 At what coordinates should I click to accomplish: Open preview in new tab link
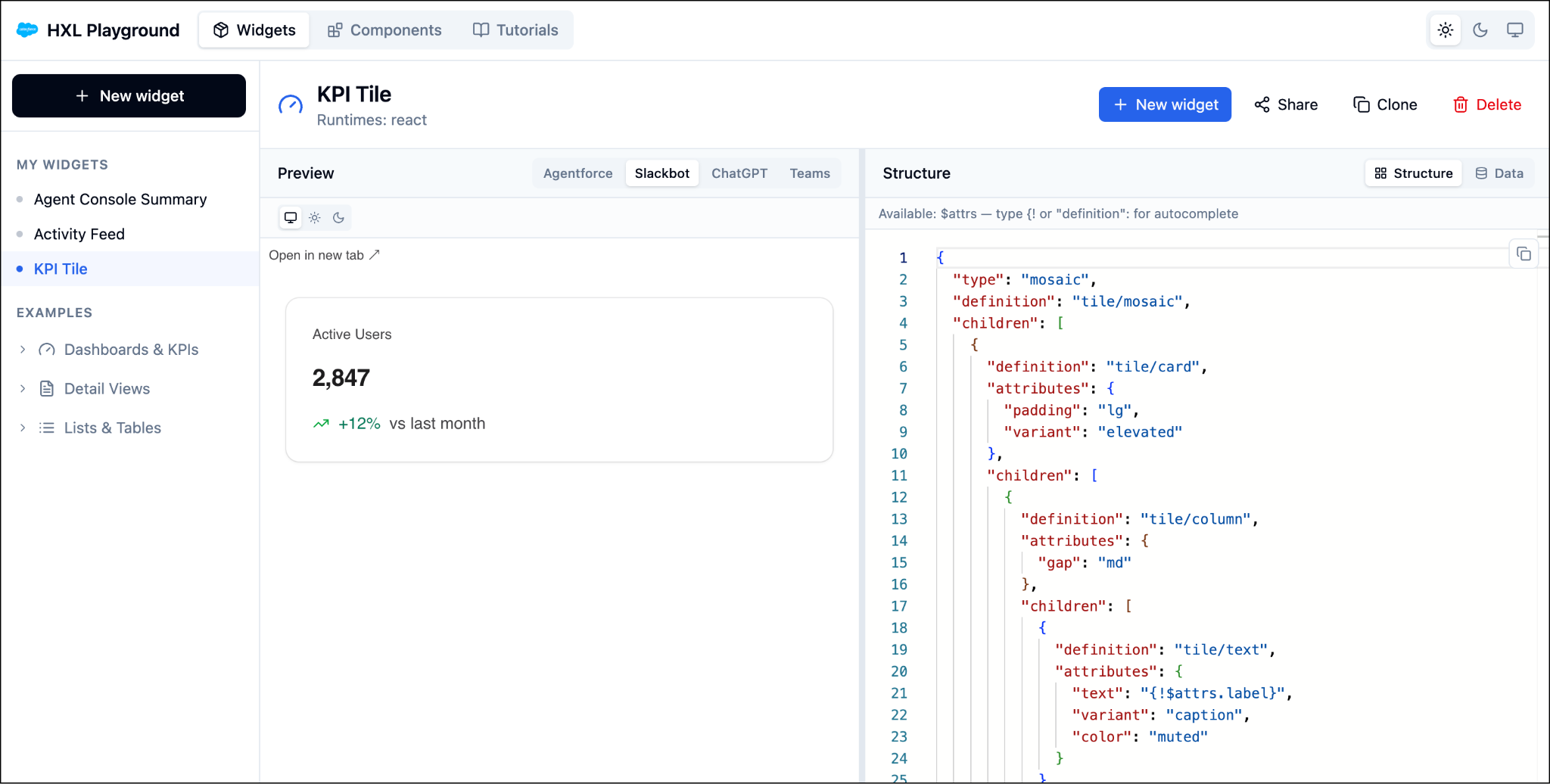(324, 255)
